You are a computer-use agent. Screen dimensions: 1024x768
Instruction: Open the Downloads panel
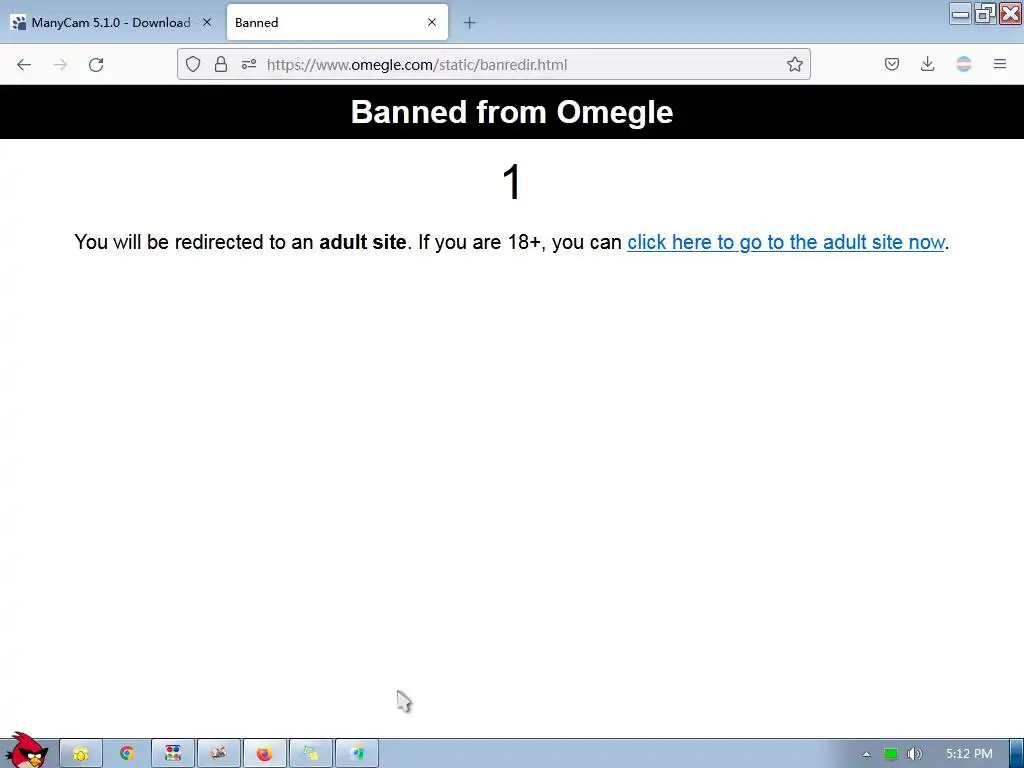tap(927, 64)
